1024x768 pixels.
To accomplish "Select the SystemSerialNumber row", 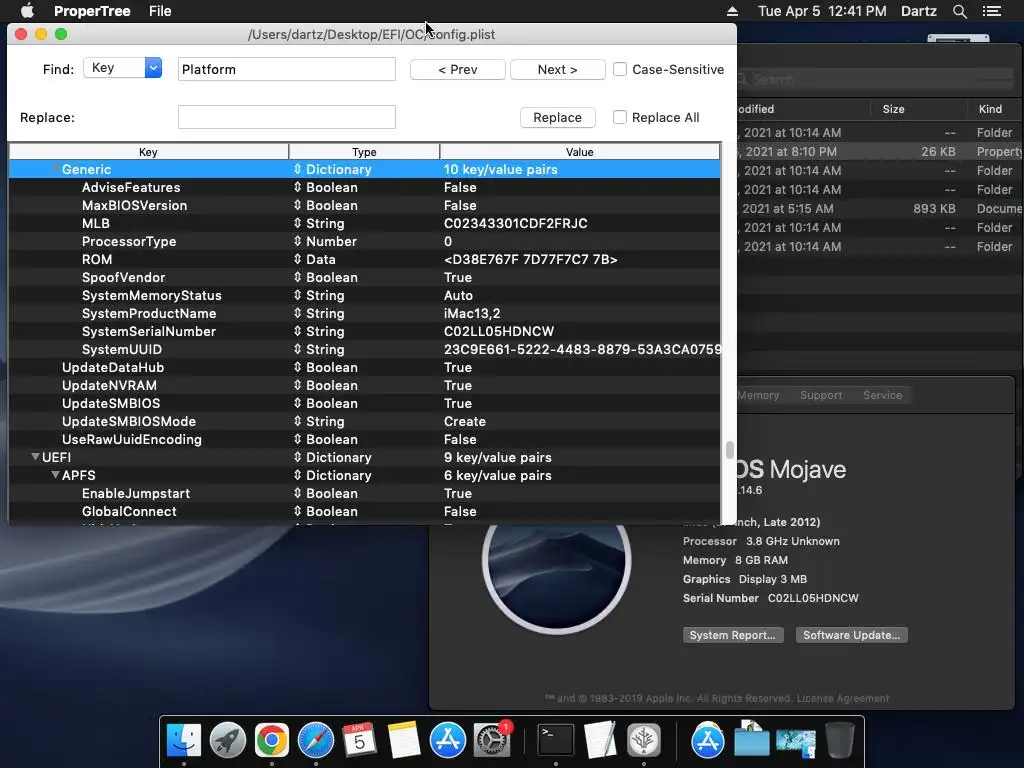I will tap(364, 331).
